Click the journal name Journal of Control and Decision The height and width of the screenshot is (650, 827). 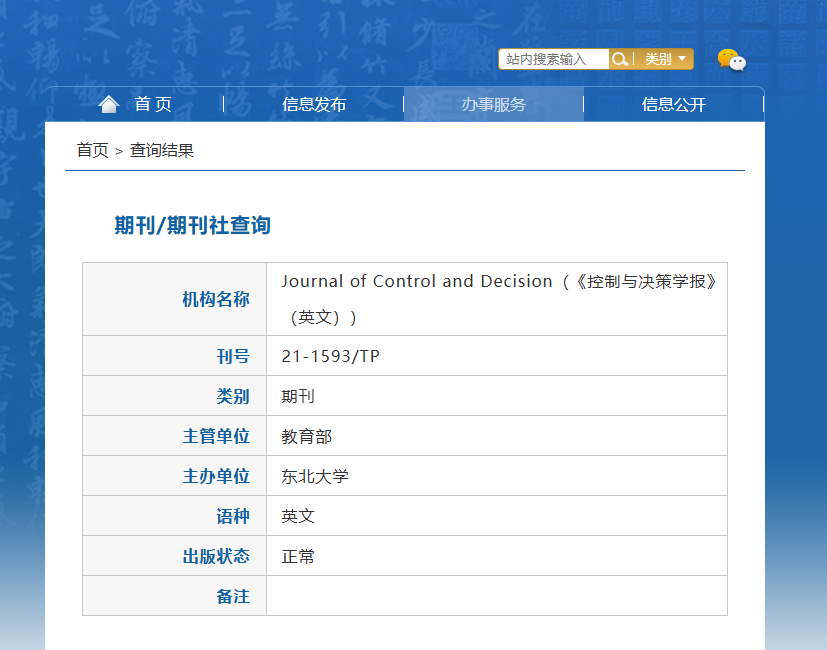click(x=417, y=281)
